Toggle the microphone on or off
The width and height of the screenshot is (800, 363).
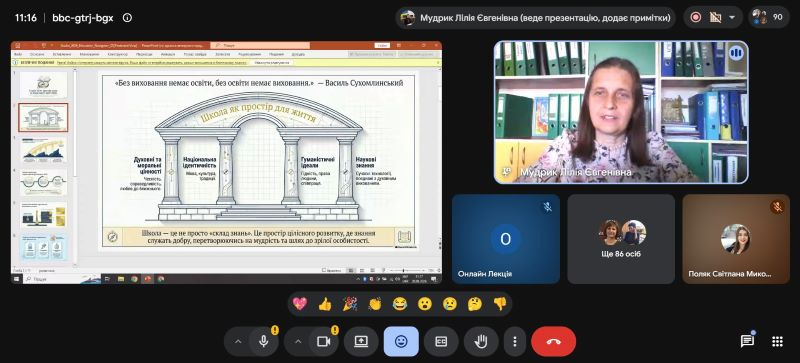point(264,342)
